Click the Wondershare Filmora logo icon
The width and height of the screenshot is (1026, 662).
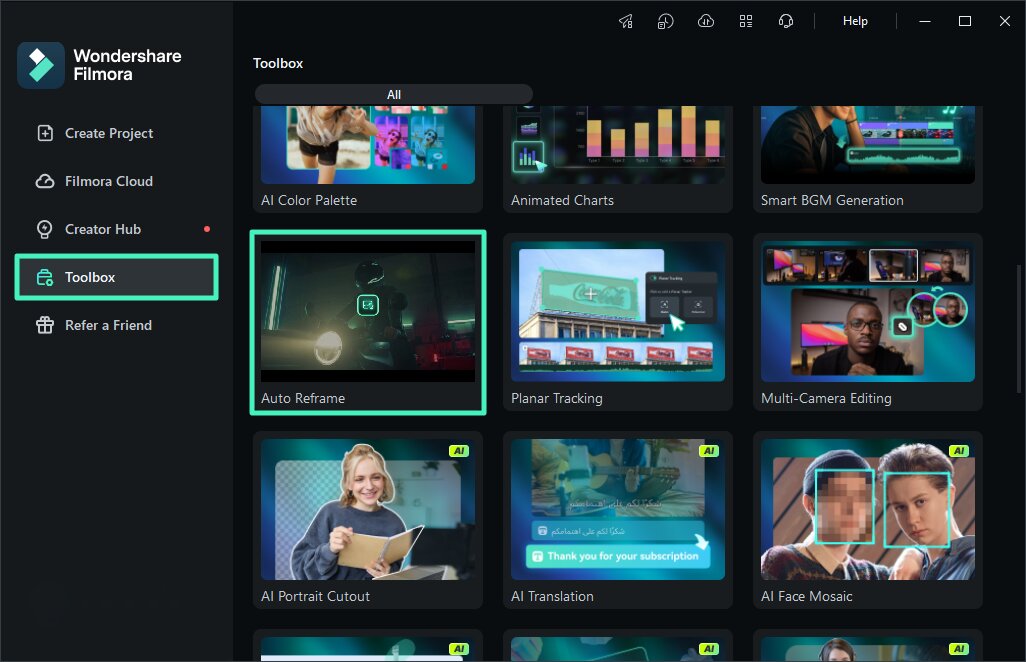click(41, 65)
